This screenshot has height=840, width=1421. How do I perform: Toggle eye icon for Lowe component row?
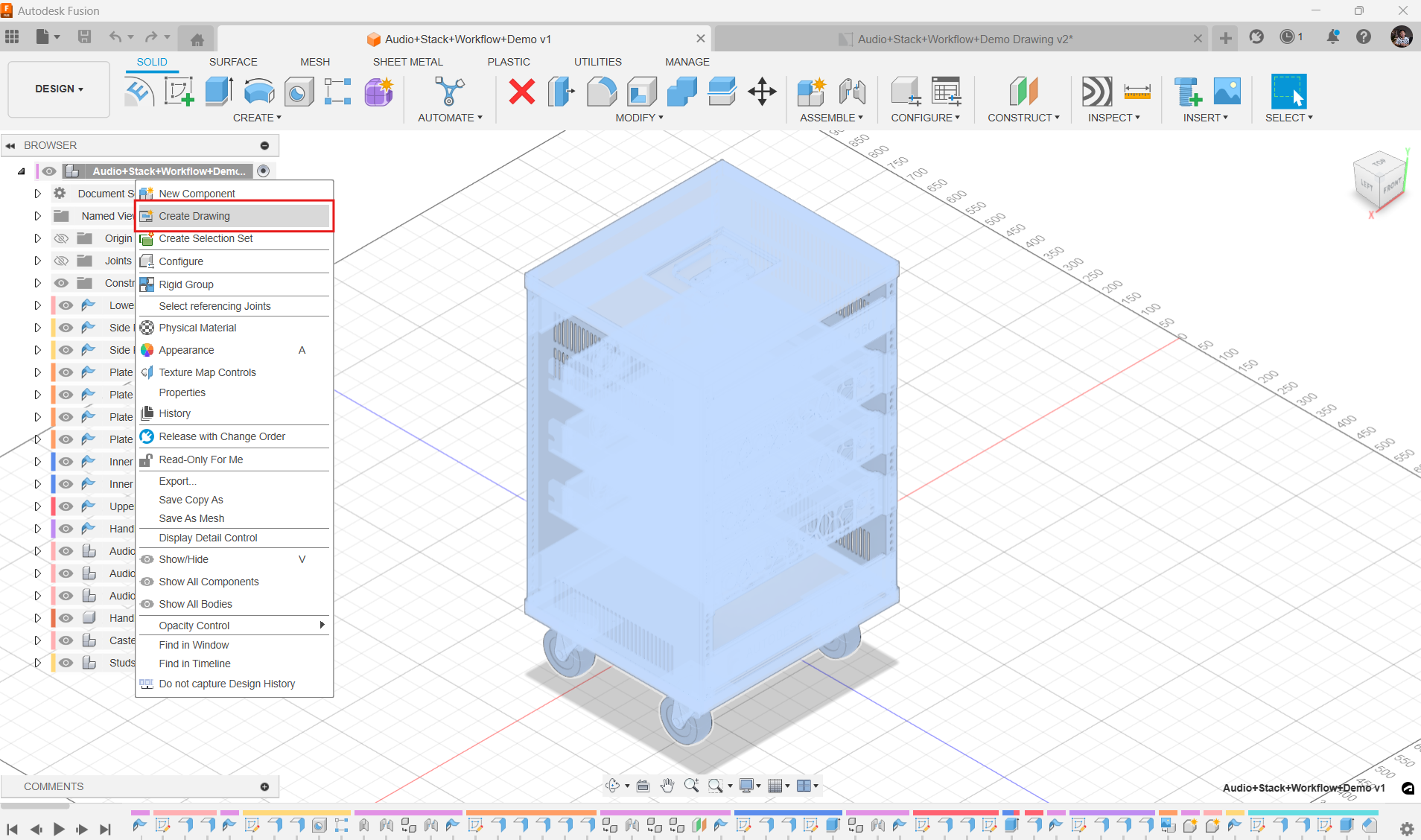[66, 305]
